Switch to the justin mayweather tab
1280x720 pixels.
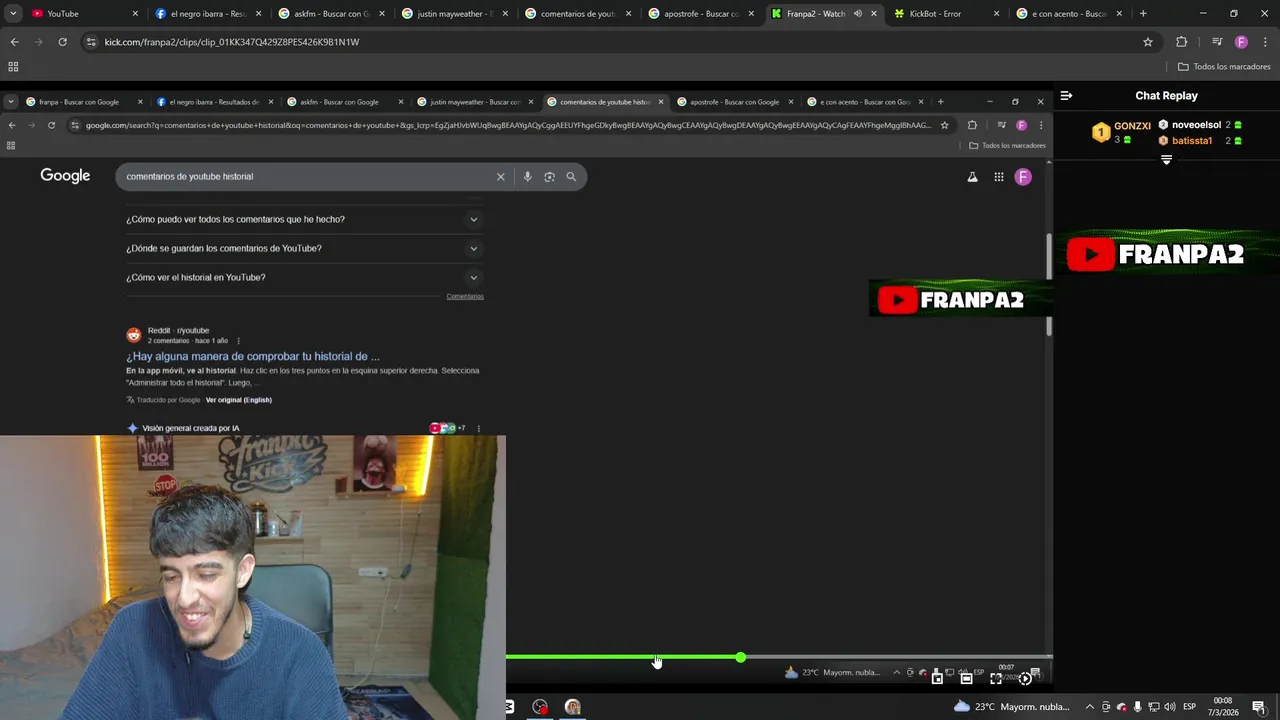454,14
